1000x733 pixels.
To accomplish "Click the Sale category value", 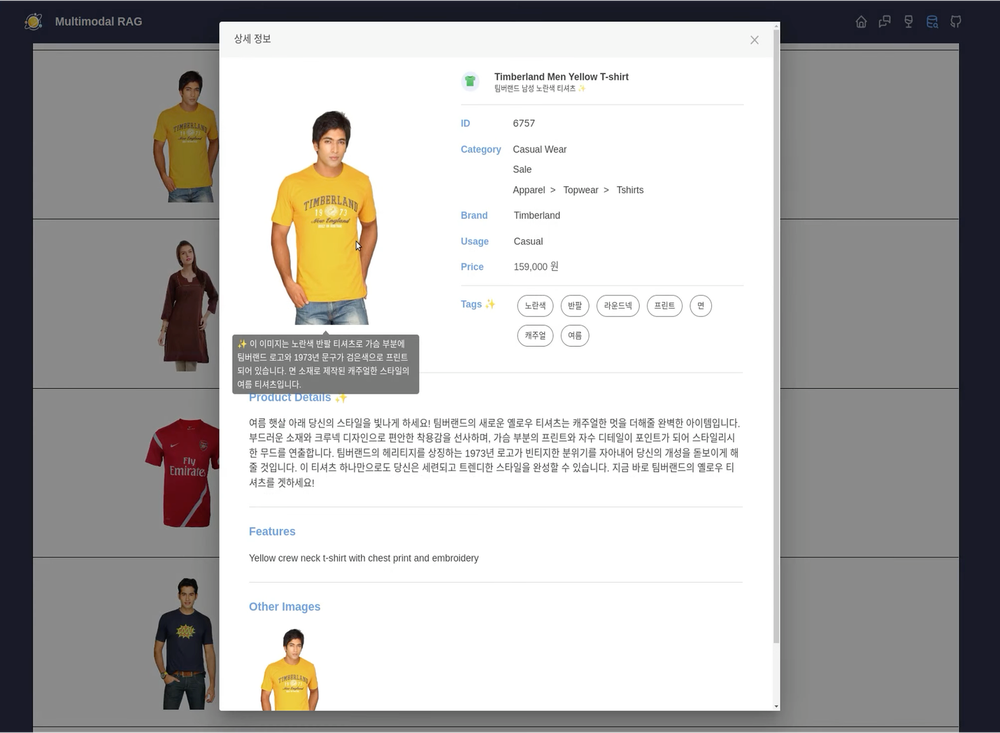I will point(522,170).
